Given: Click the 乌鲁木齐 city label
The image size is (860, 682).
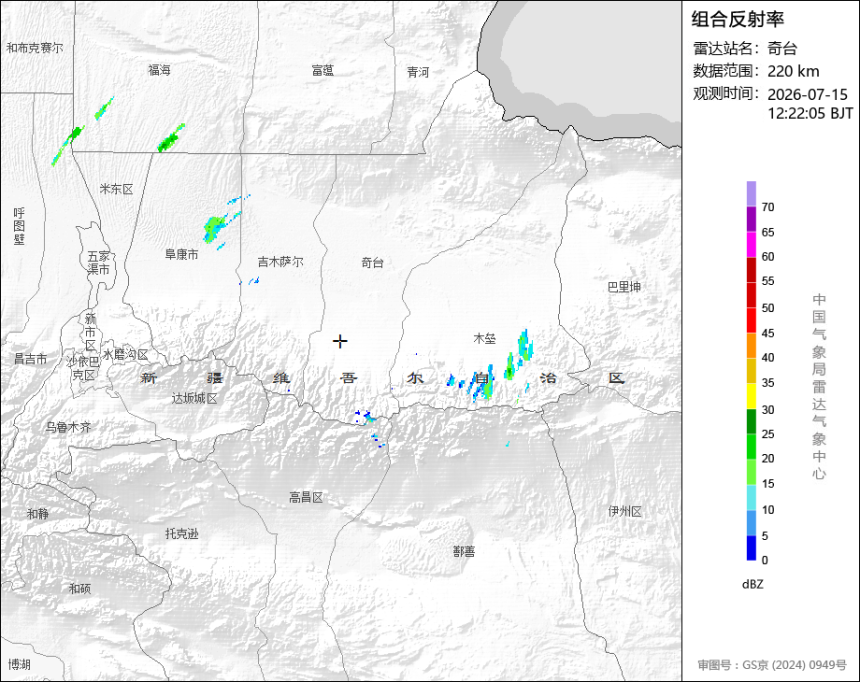Looking at the screenshot, I should click(x=68, y=427).
